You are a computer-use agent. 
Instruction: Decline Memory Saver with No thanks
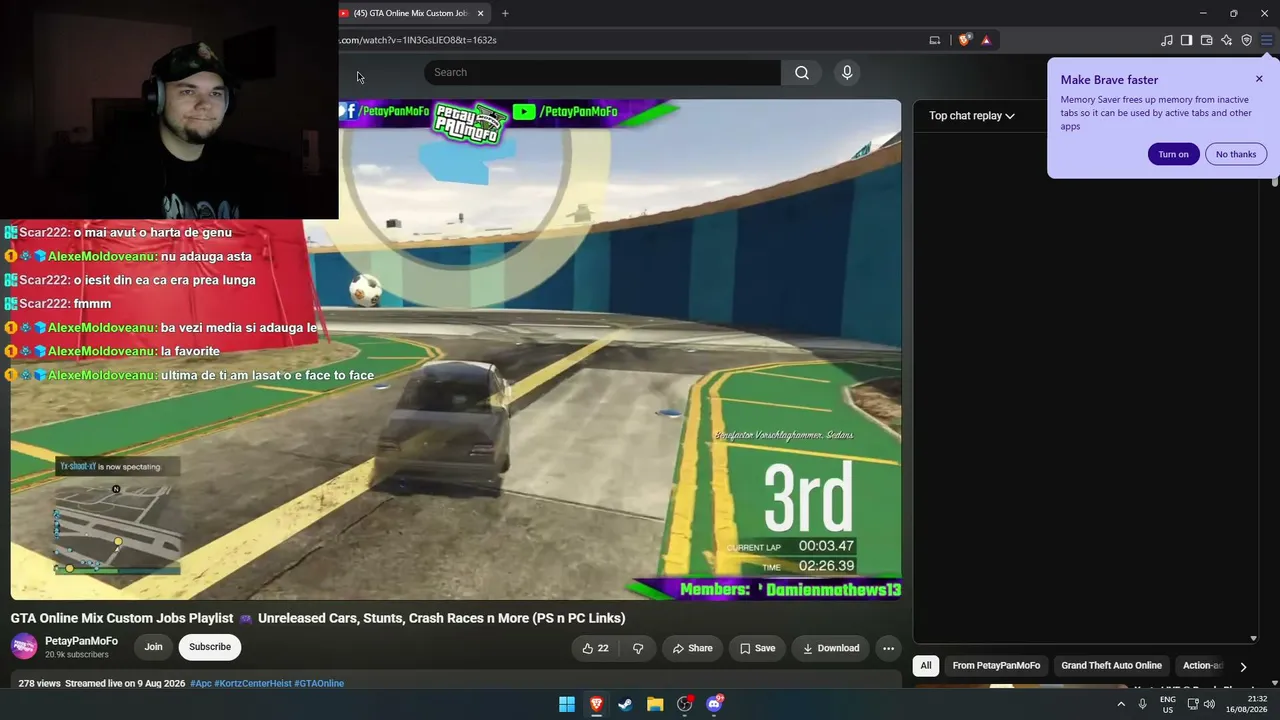tap(1236, 154)
